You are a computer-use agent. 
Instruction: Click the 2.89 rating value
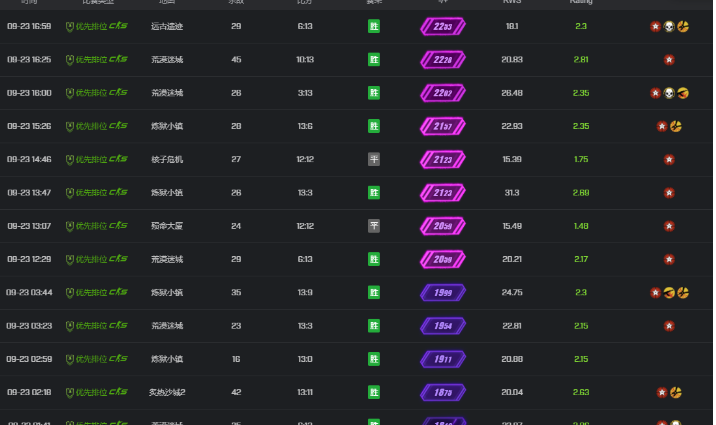tap(581, 193)
